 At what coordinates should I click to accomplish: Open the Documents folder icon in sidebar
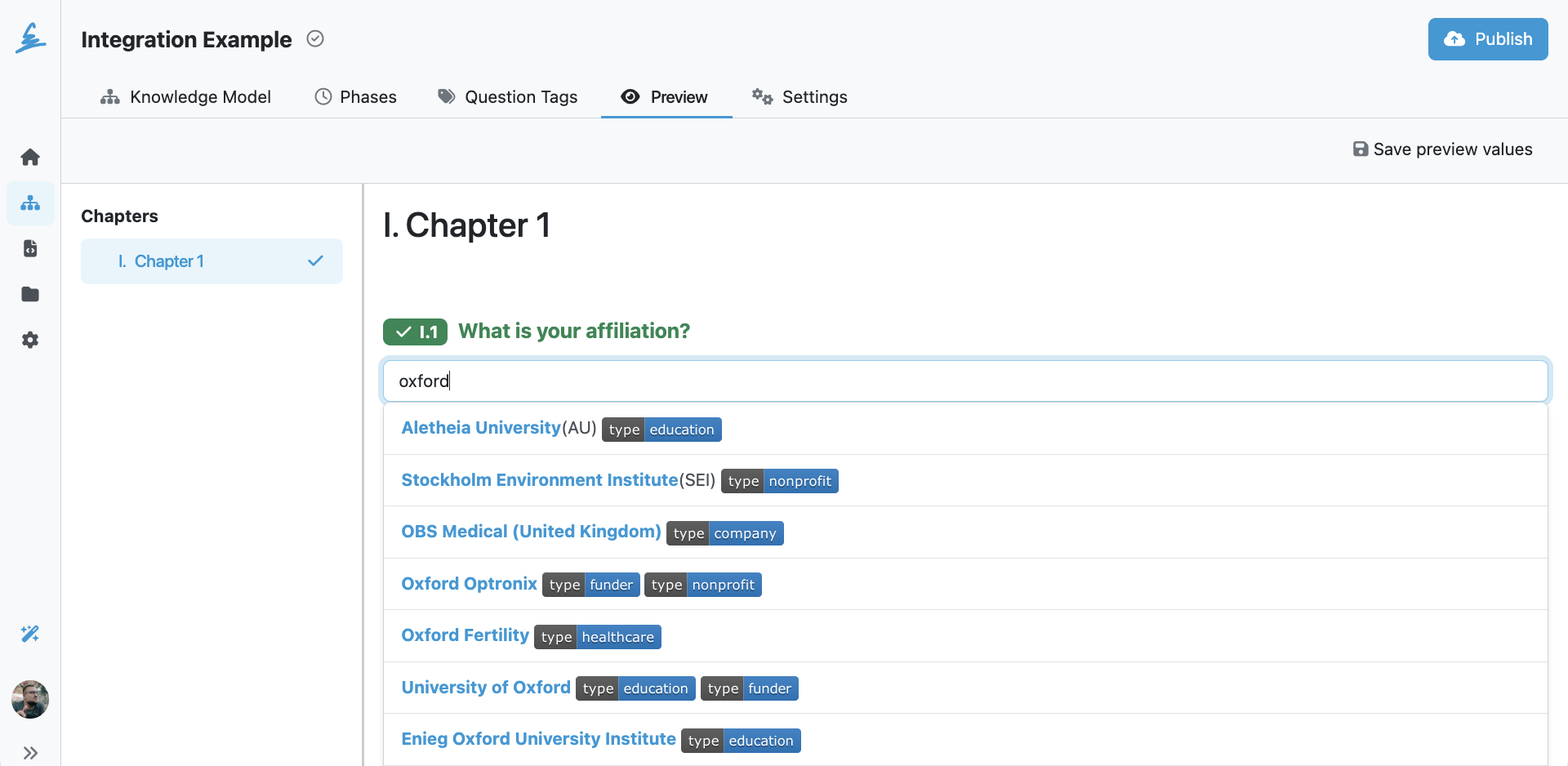click(x=30, y=294)
